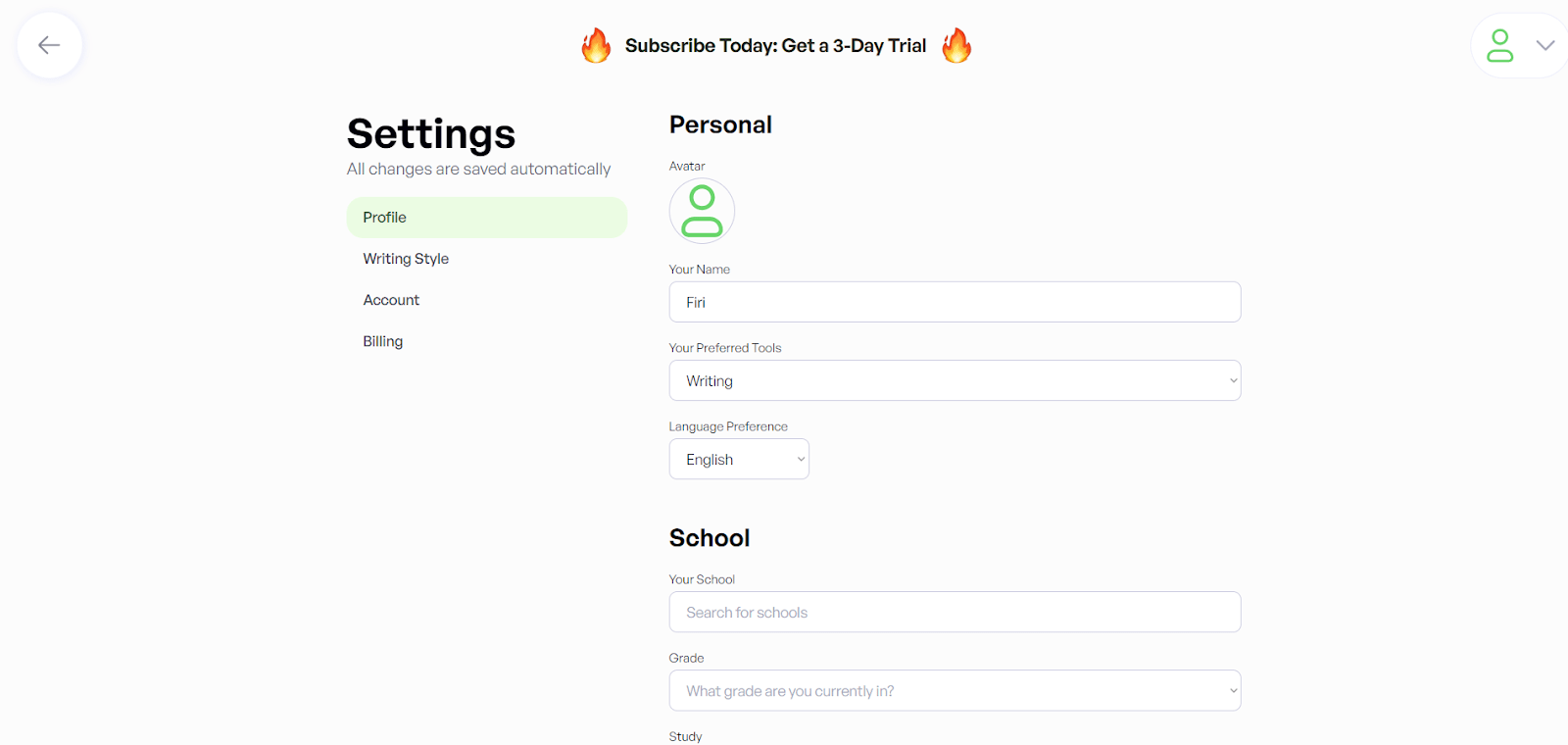Click the green profile avatar icon top right

coord(1500,44)
